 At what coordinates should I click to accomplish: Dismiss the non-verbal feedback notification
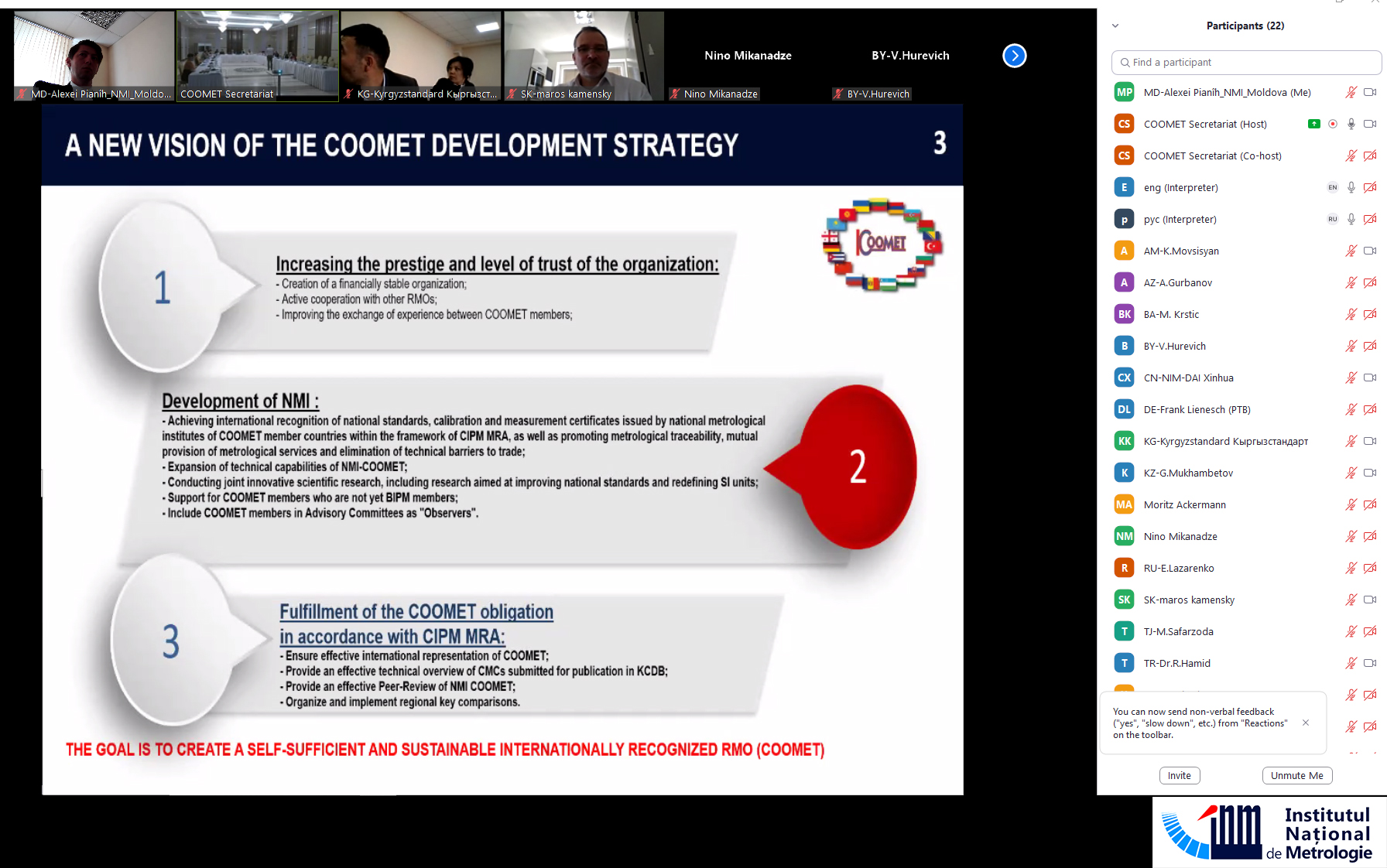(1306, 723)
